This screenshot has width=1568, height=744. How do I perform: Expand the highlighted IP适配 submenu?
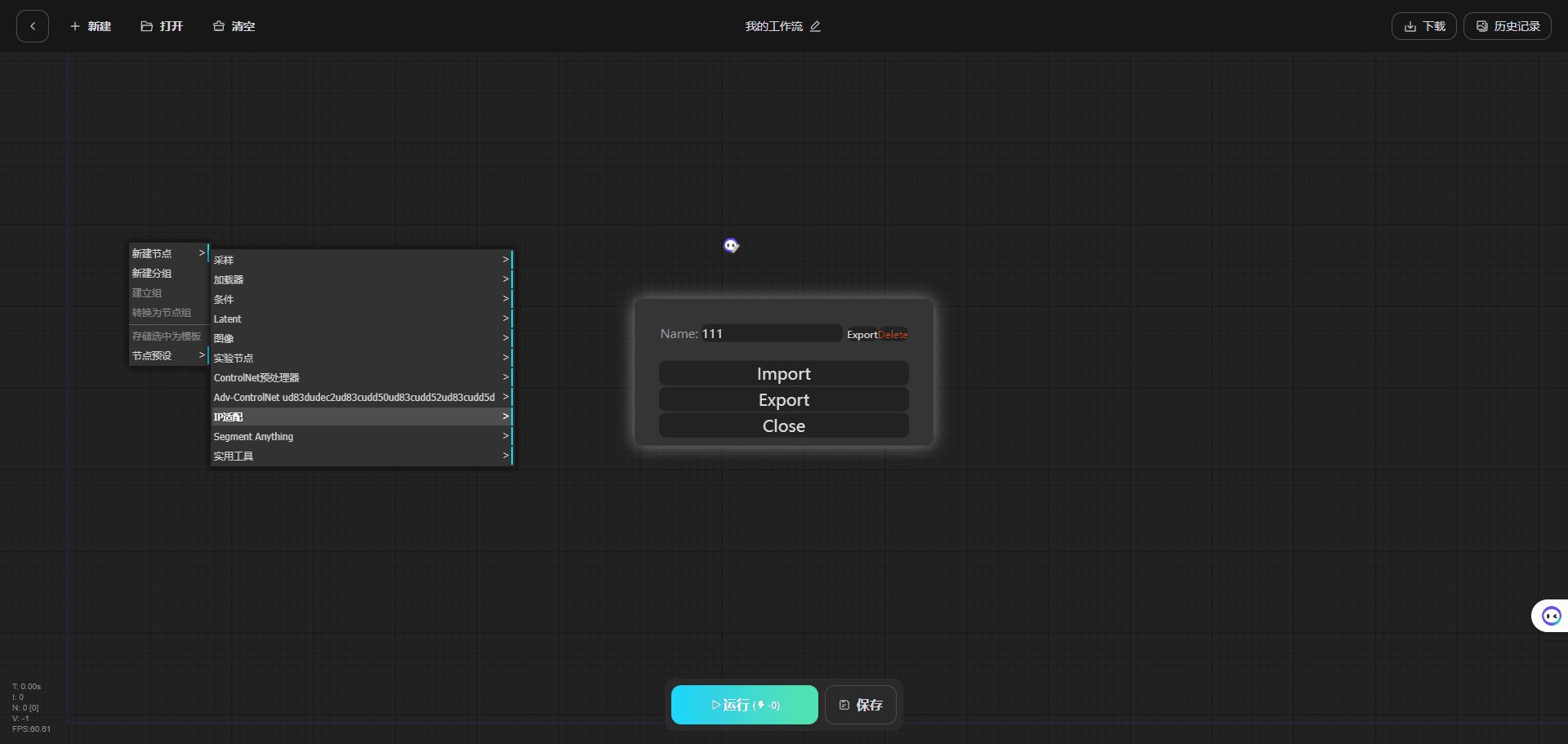click(x=362, y=417)
